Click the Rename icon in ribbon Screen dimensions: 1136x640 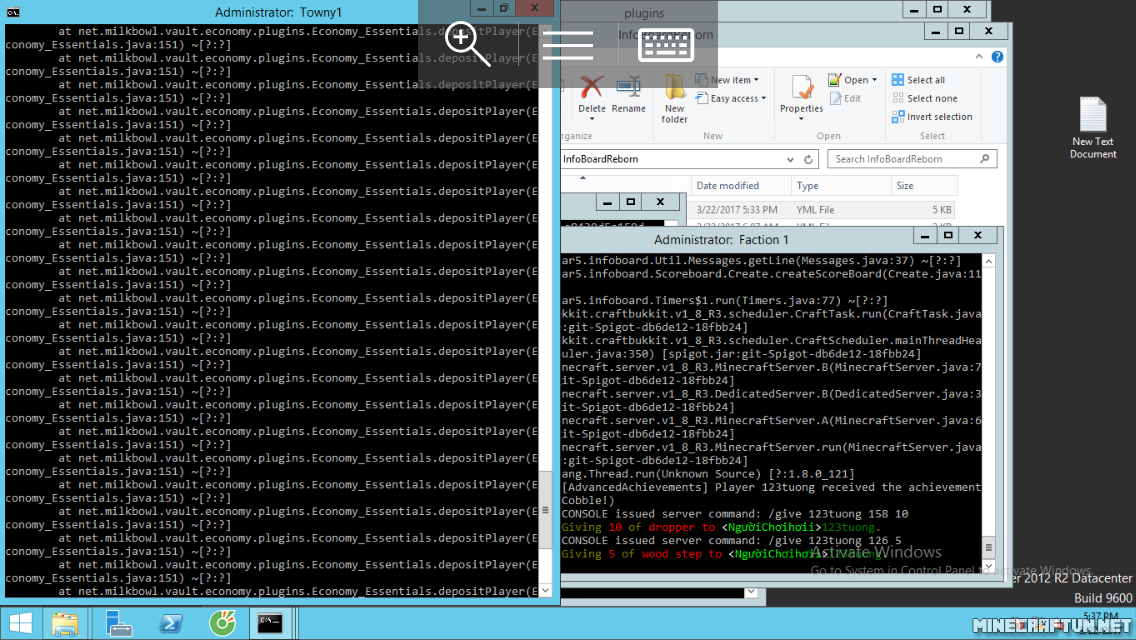[x=629, y=94]
